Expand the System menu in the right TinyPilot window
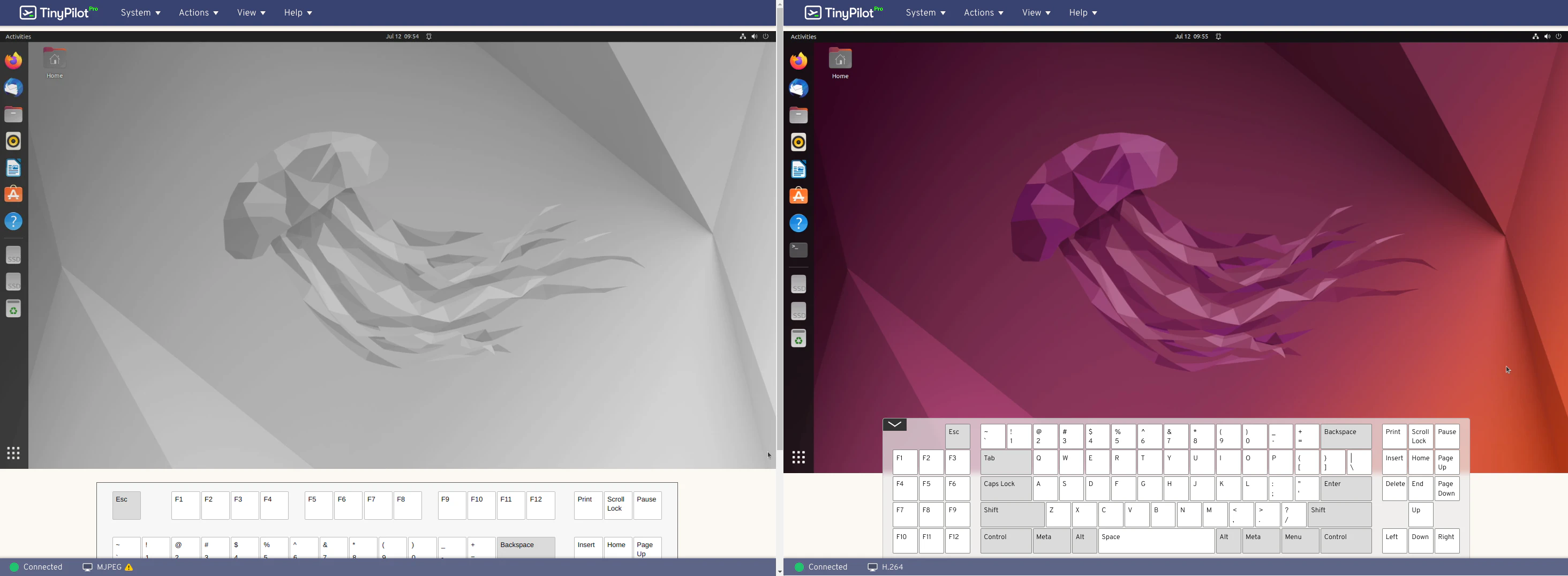 click(926, 13)
